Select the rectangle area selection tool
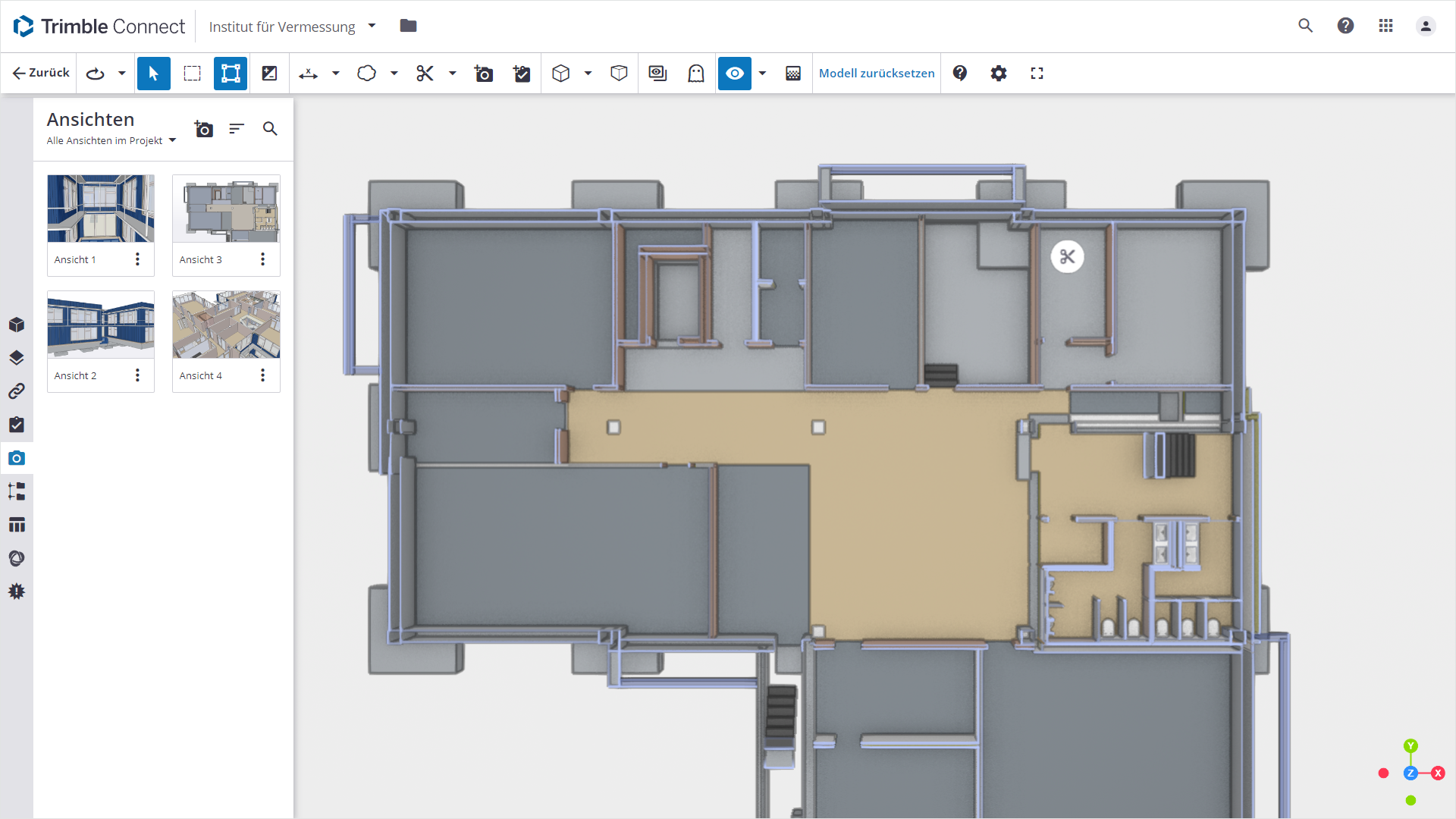1456x819 pixels. click(193, 74)
